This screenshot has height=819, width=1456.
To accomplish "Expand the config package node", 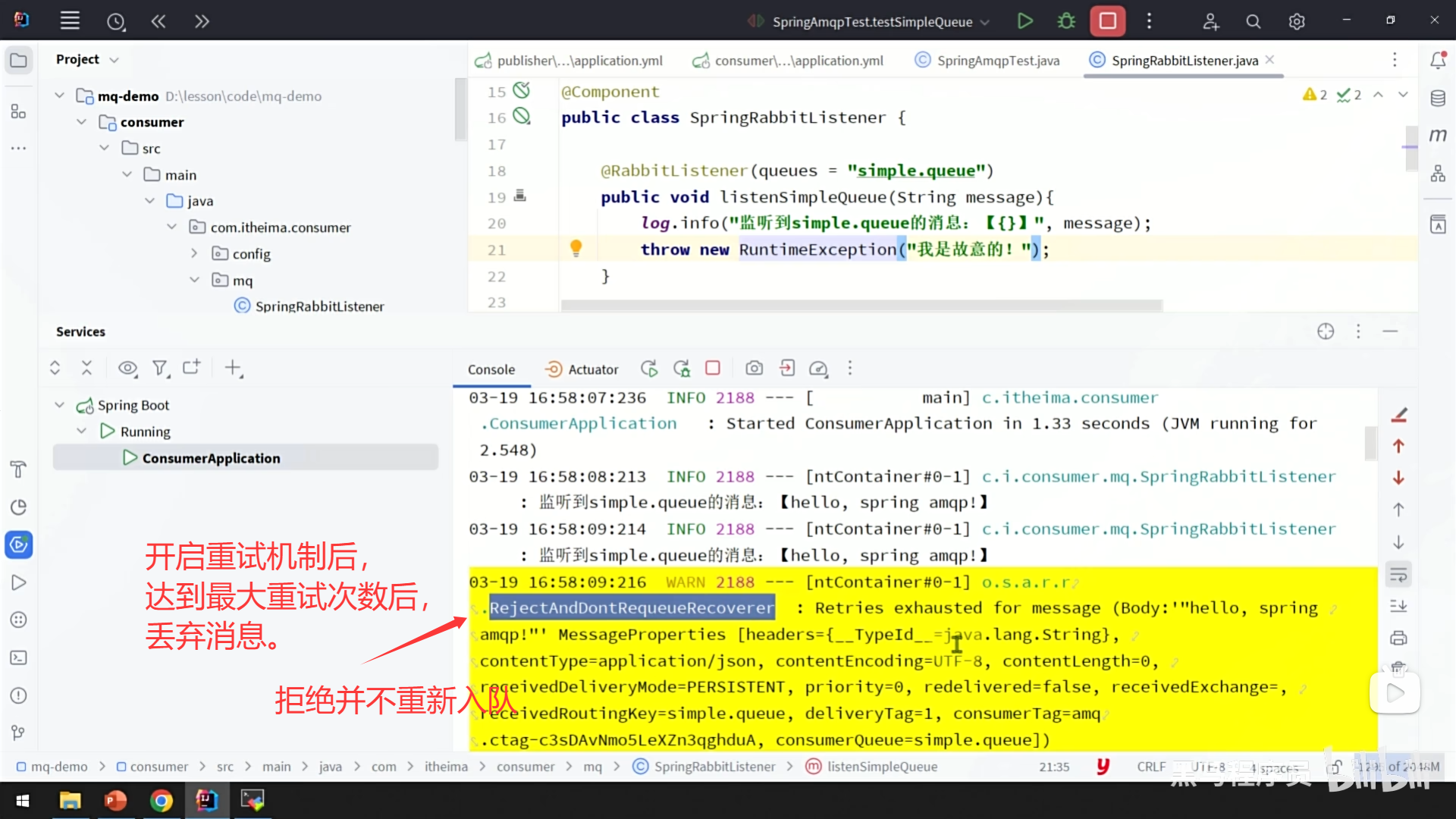I will [x=194, y=253].
